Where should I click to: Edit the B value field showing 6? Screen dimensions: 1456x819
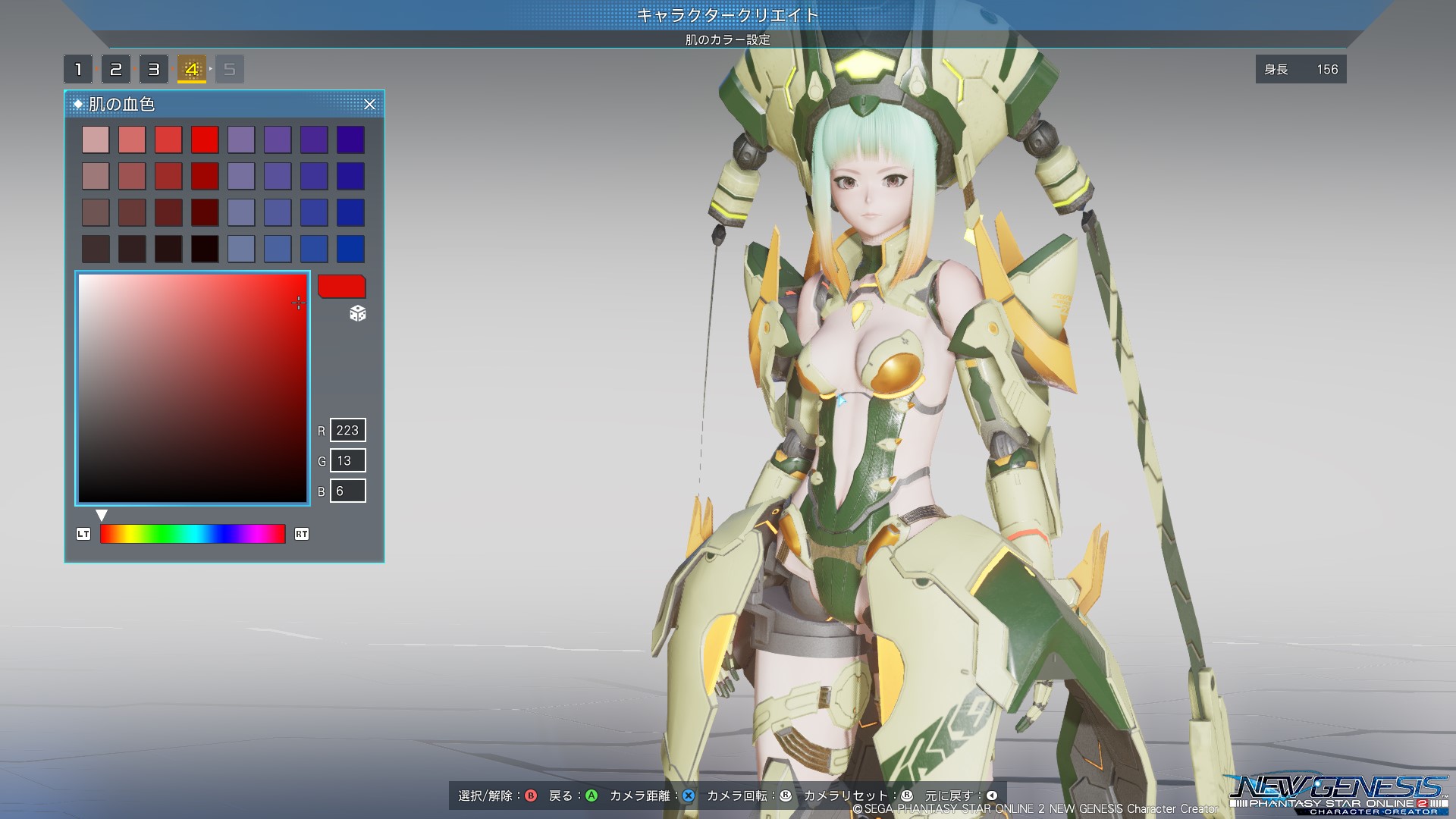348,491
